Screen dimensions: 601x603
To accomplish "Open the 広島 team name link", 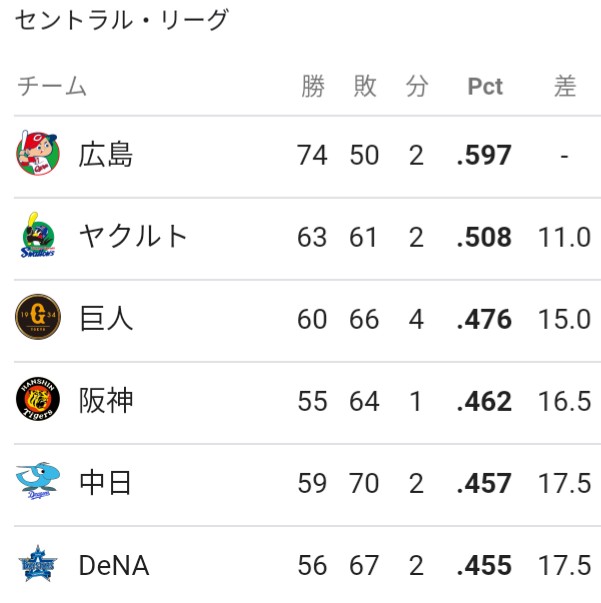I will click(106, 154).
